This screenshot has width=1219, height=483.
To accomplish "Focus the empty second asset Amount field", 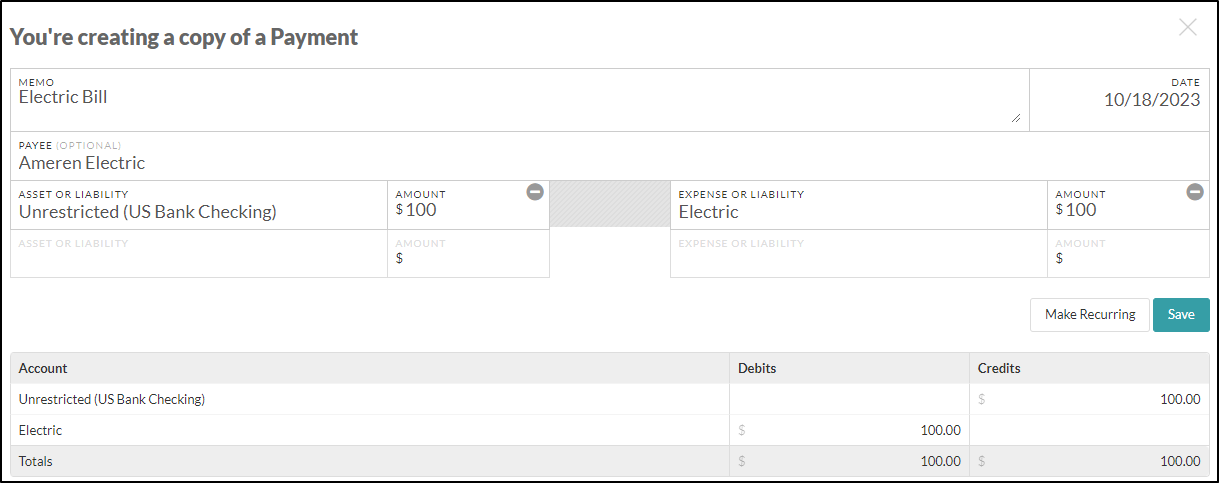I will (469, 253).
